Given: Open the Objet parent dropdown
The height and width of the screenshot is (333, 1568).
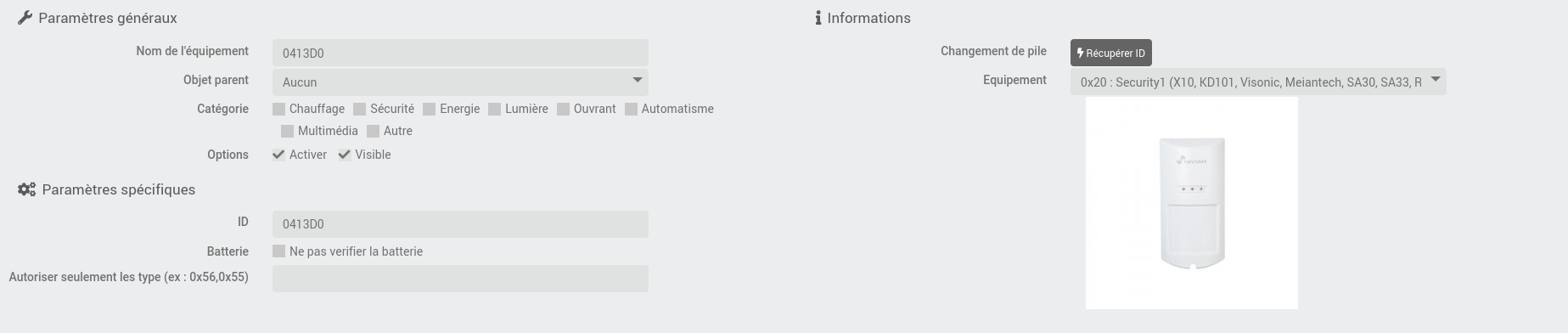Looking at the screenshot, I should click(x=460, y=82).
